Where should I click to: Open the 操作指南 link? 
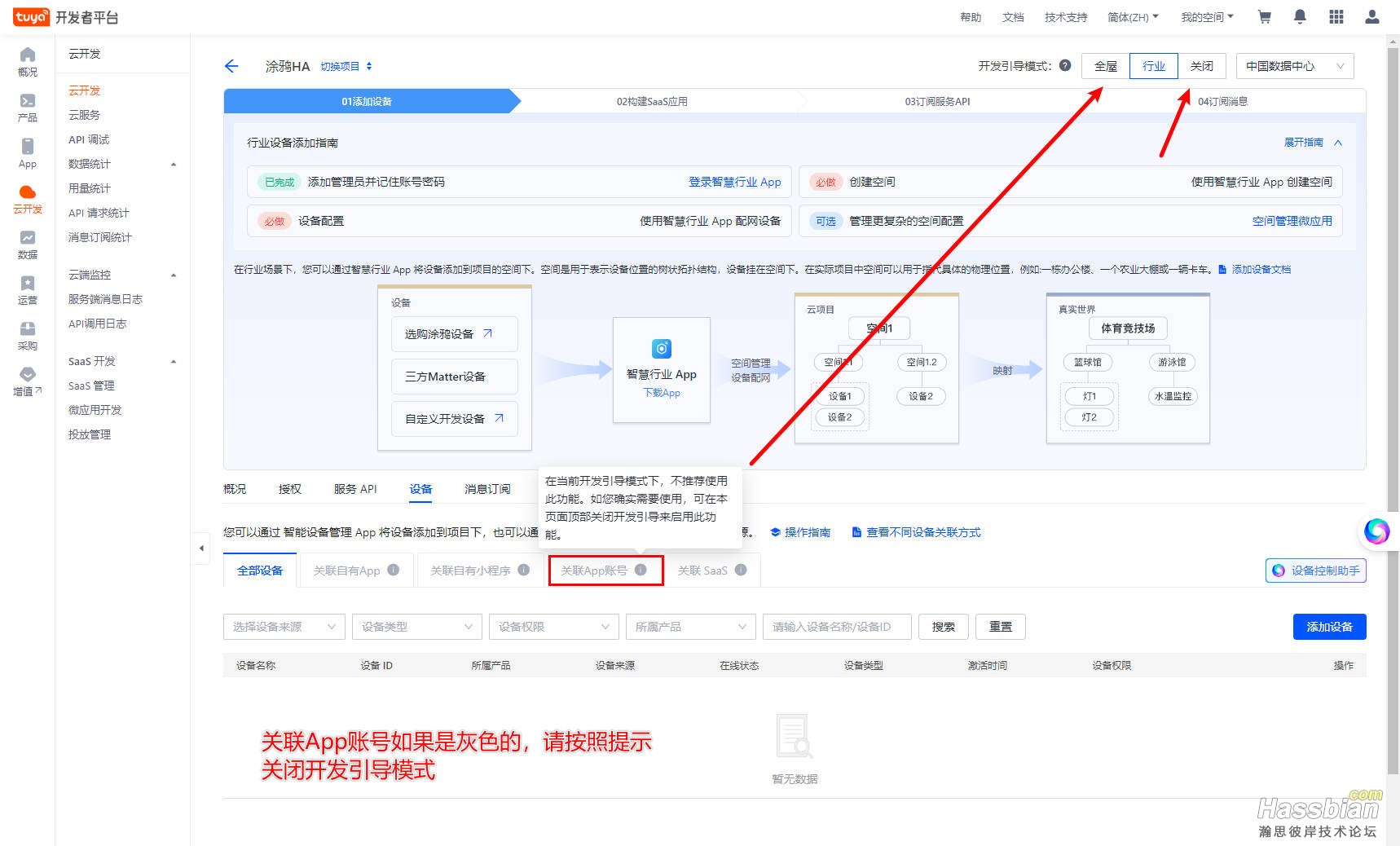[x=800, y=532]
